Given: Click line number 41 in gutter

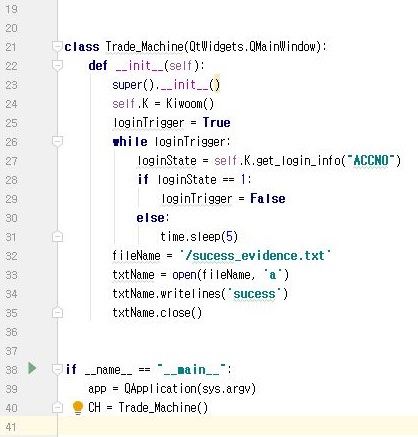Looking at the screenshot, I should click(11, 427).
